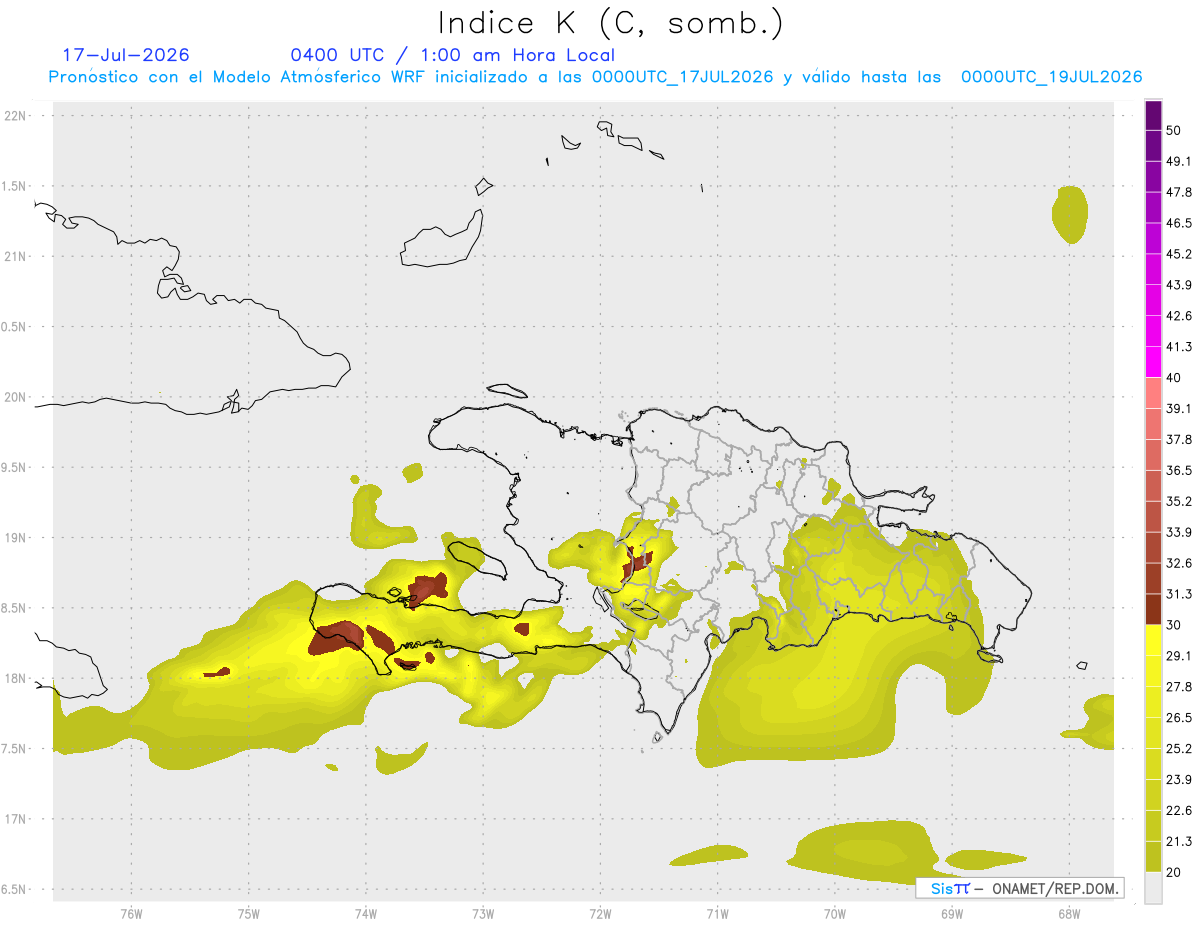The width and height of the screenshot is (1200, 927).
Task: Click colorbar value "43.9"
Action: pos(1178,285)
